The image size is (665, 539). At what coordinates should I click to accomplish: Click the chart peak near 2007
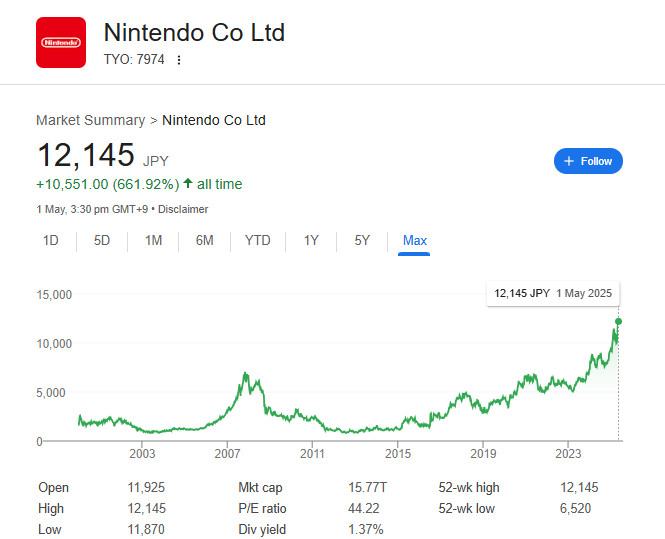(246, 373)
